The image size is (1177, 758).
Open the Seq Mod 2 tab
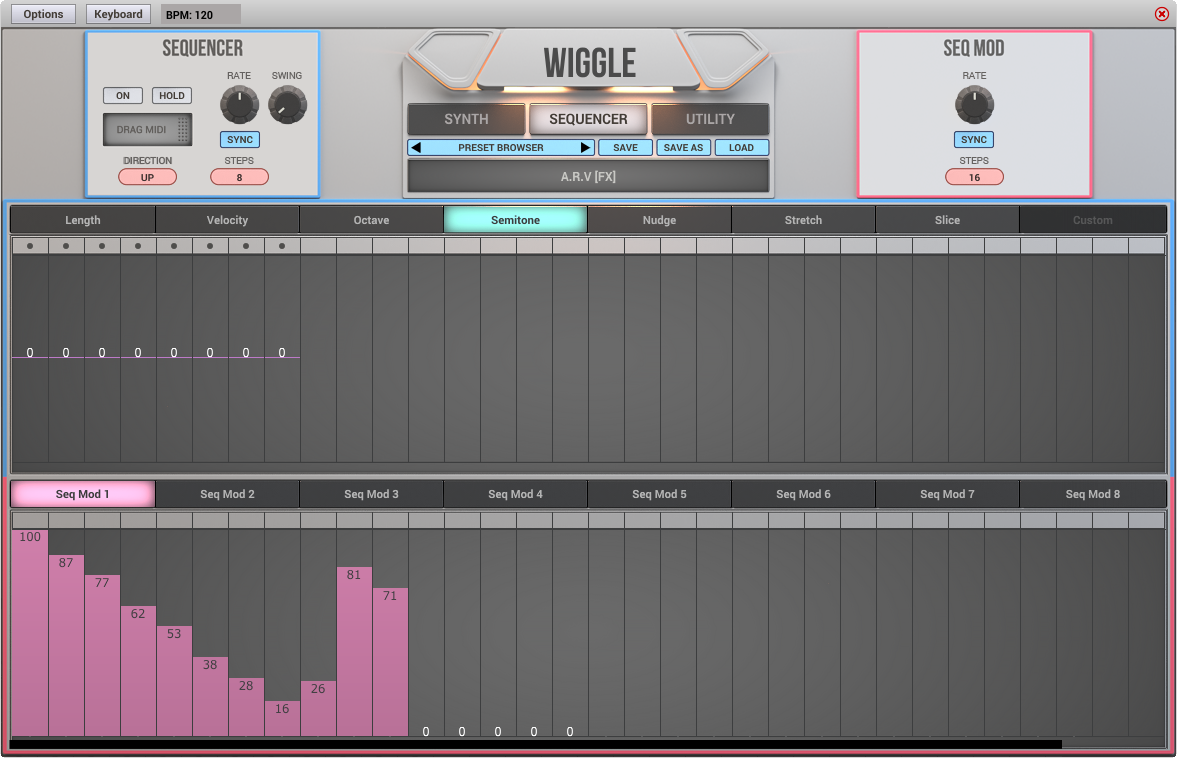coord(227,494)
